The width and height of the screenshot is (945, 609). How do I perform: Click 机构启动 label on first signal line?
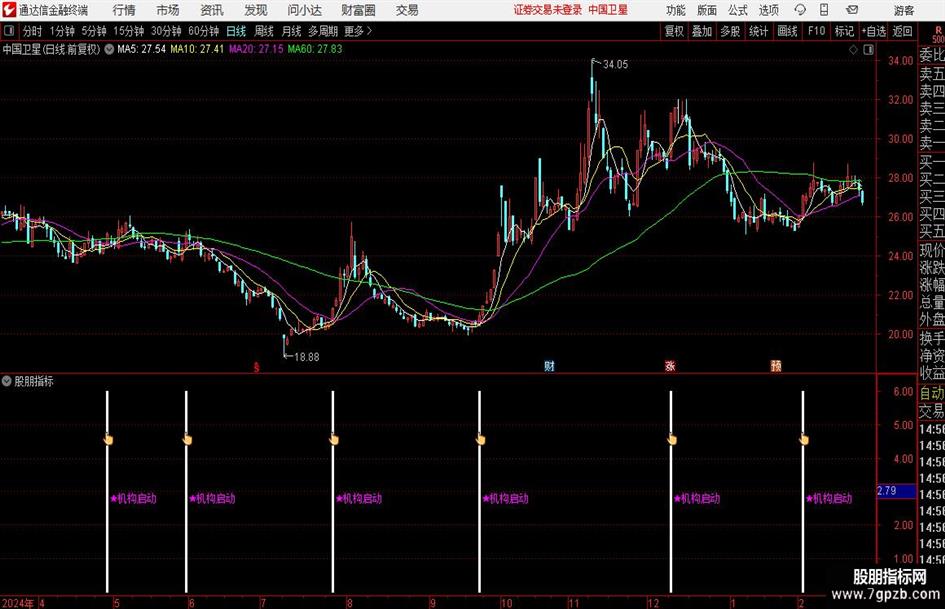coord(137,499)
